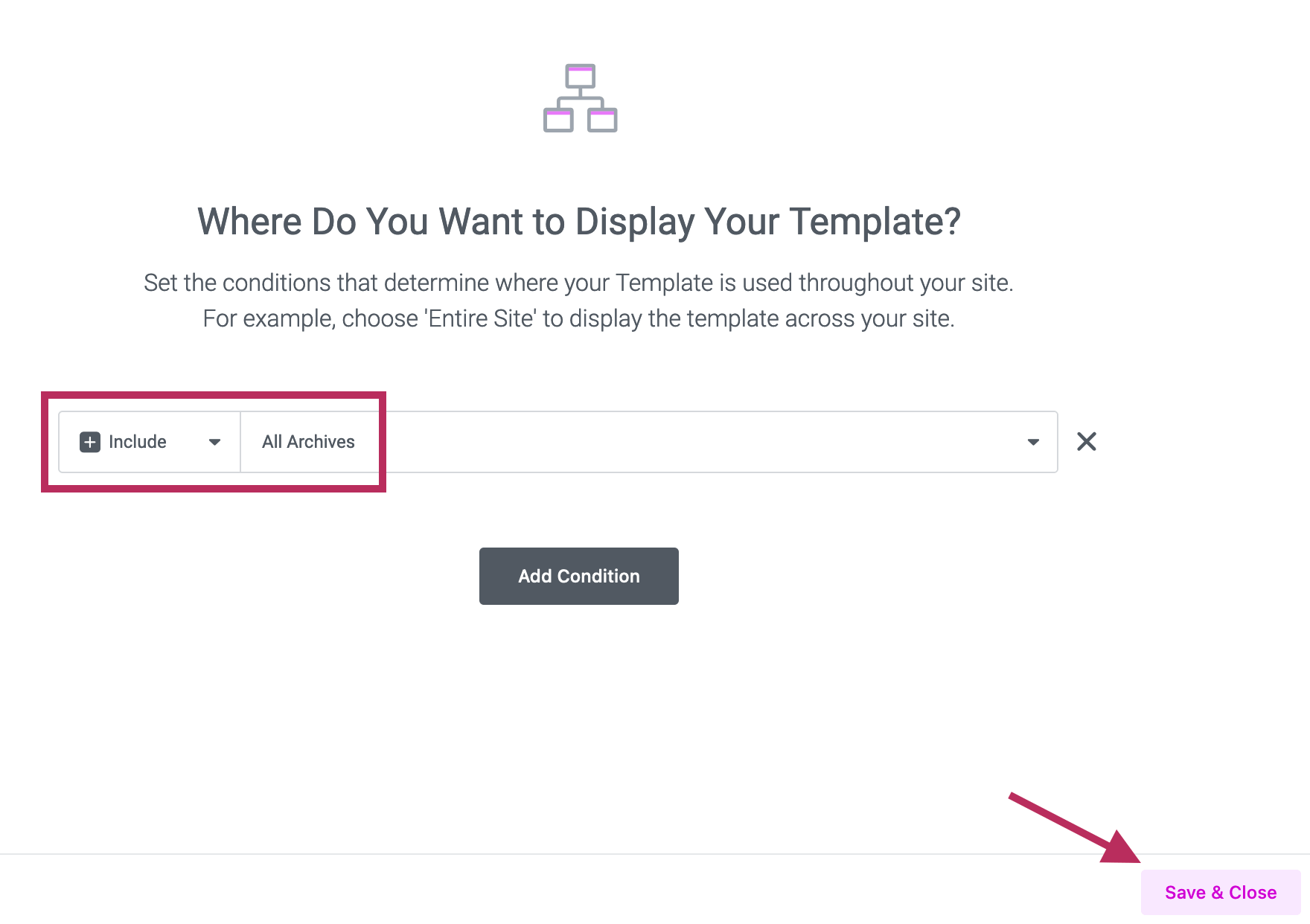This screenshot has width=1310, height=924.
Task: Click the 'Where Do You Want' heading
Action: [x=579, y=222]
